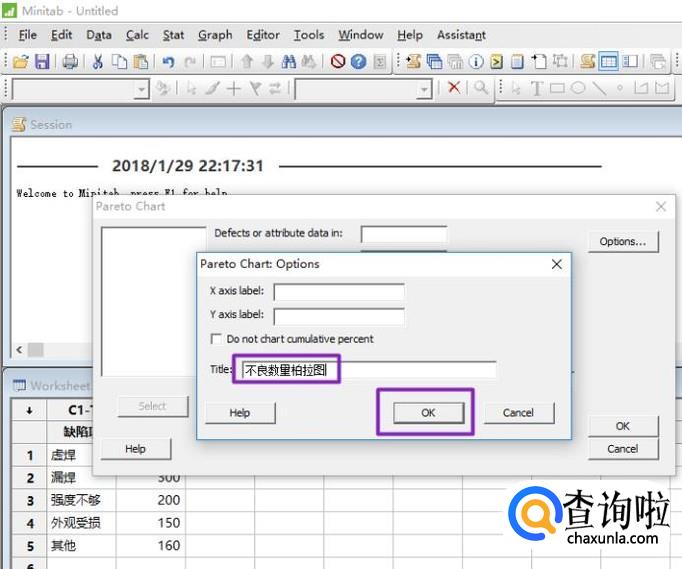This screenshot has height=569, width=682.
Task: Close the Pareto Chart: Options dialog
Action: pos(556,264)
